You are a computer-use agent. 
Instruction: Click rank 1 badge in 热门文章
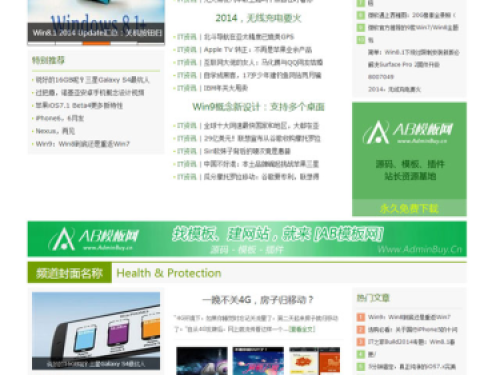tap(361, 317)
